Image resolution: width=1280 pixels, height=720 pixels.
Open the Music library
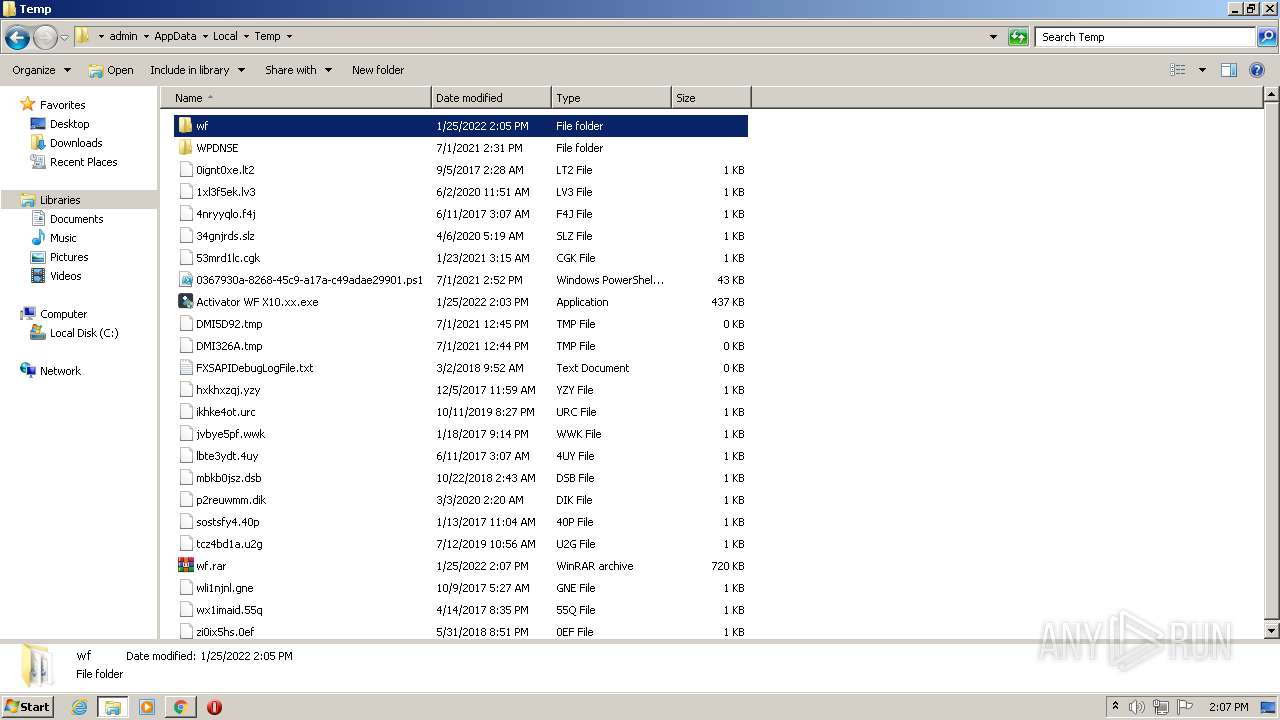(x=63, y=238)
